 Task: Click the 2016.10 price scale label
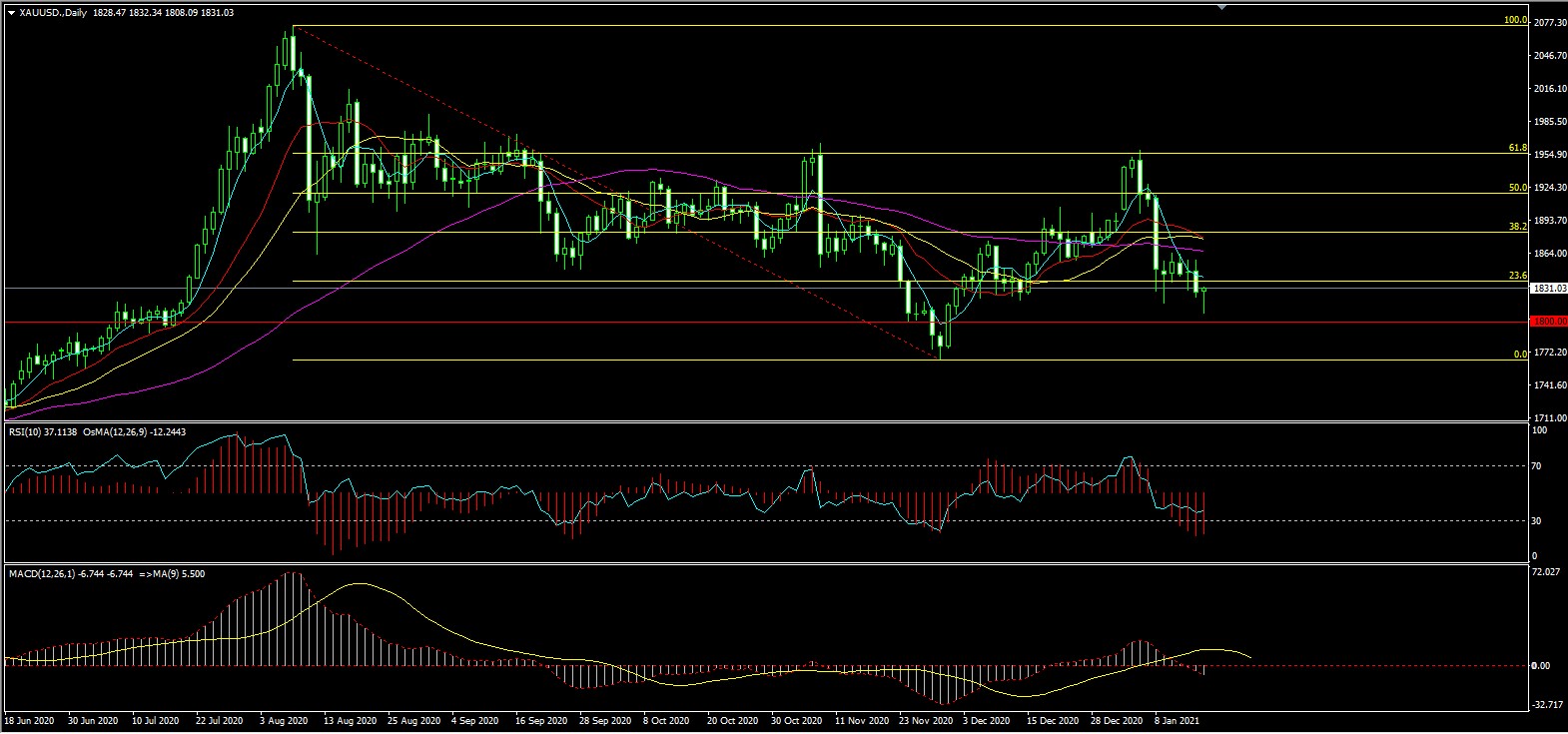(1549, 89)
